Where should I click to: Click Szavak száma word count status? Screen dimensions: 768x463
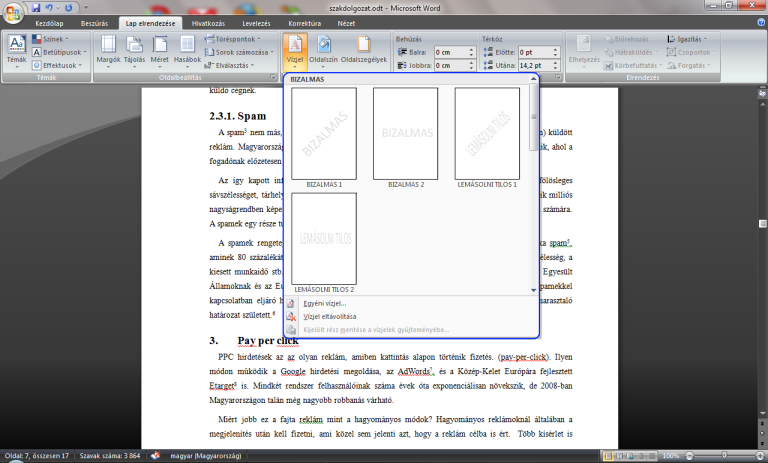tap(110, 456)
